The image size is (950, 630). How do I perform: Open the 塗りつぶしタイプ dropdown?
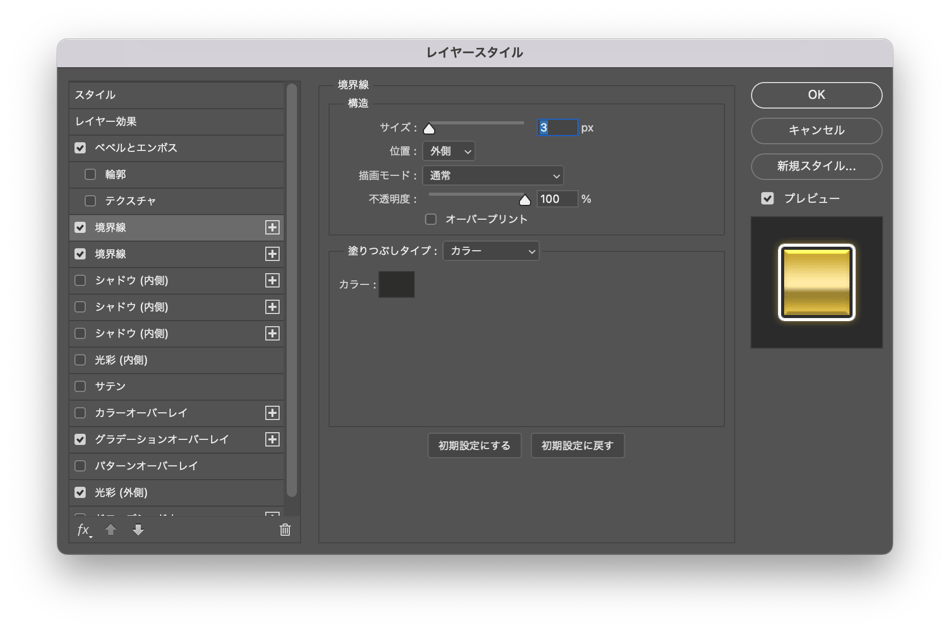tap(492, 251)
